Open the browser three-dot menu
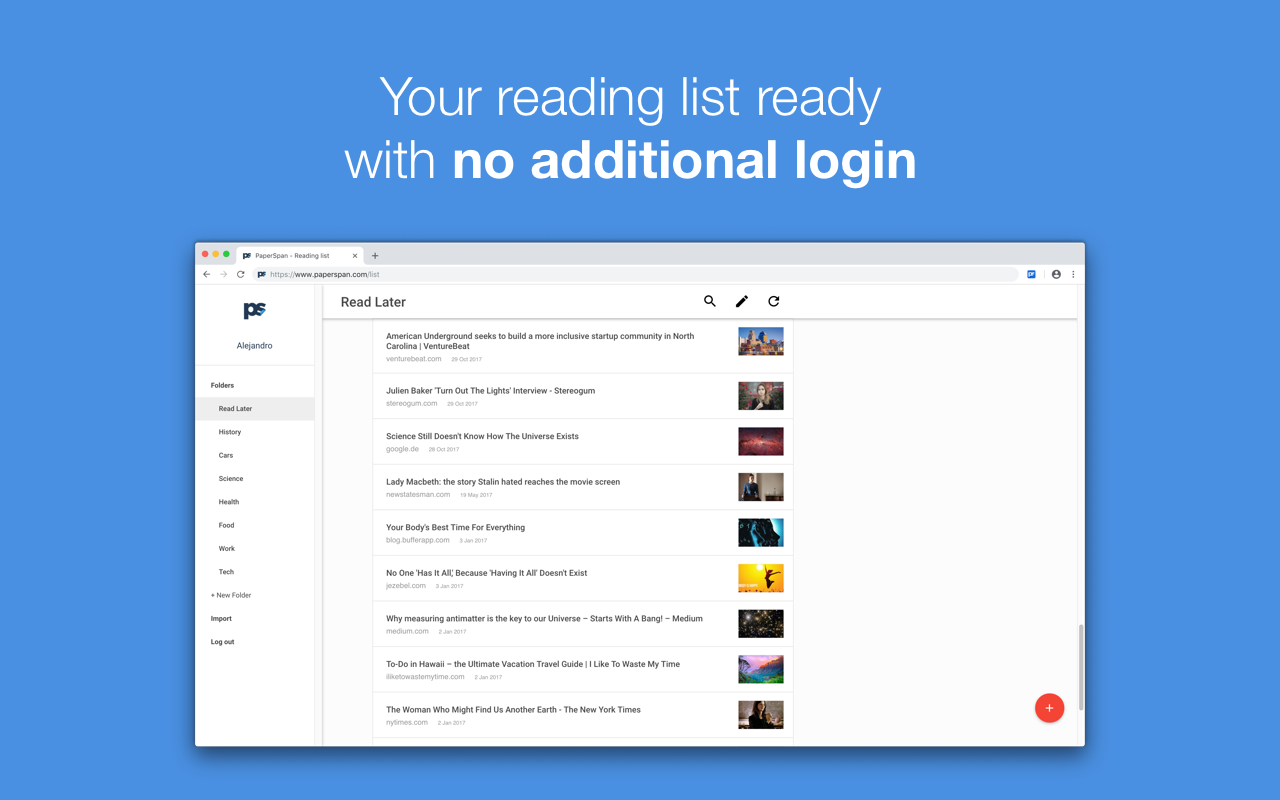This screenshot has height=800, width=1280. pos(1073,274)
